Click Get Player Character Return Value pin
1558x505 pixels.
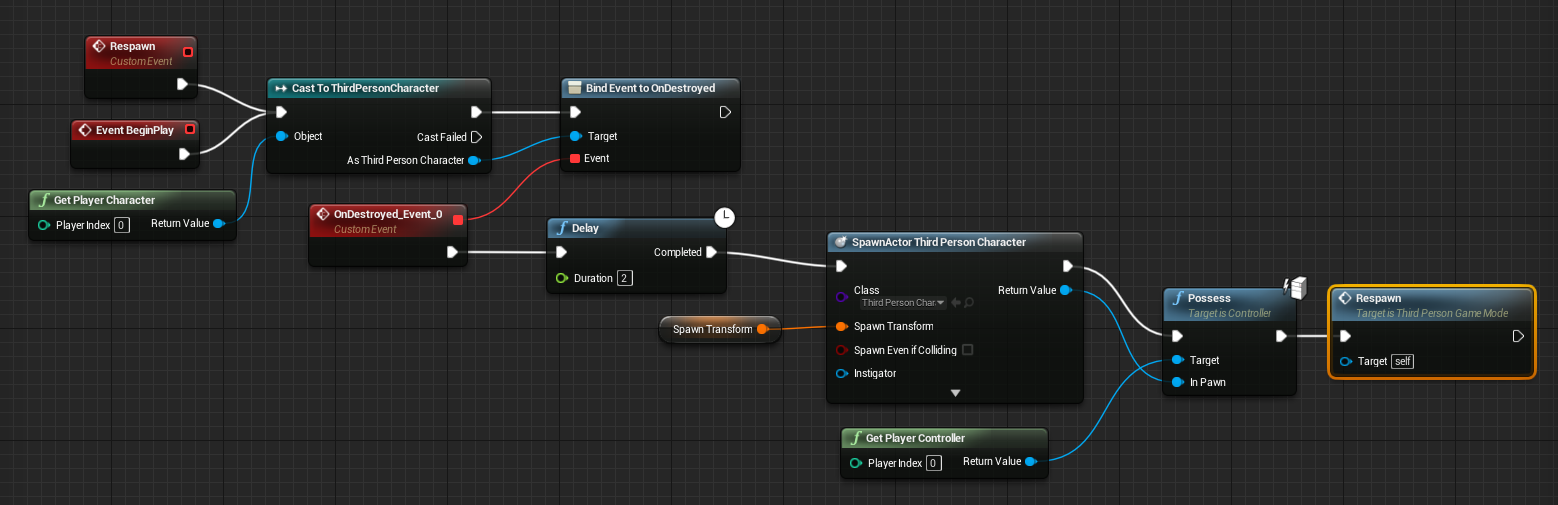[219, 223]
